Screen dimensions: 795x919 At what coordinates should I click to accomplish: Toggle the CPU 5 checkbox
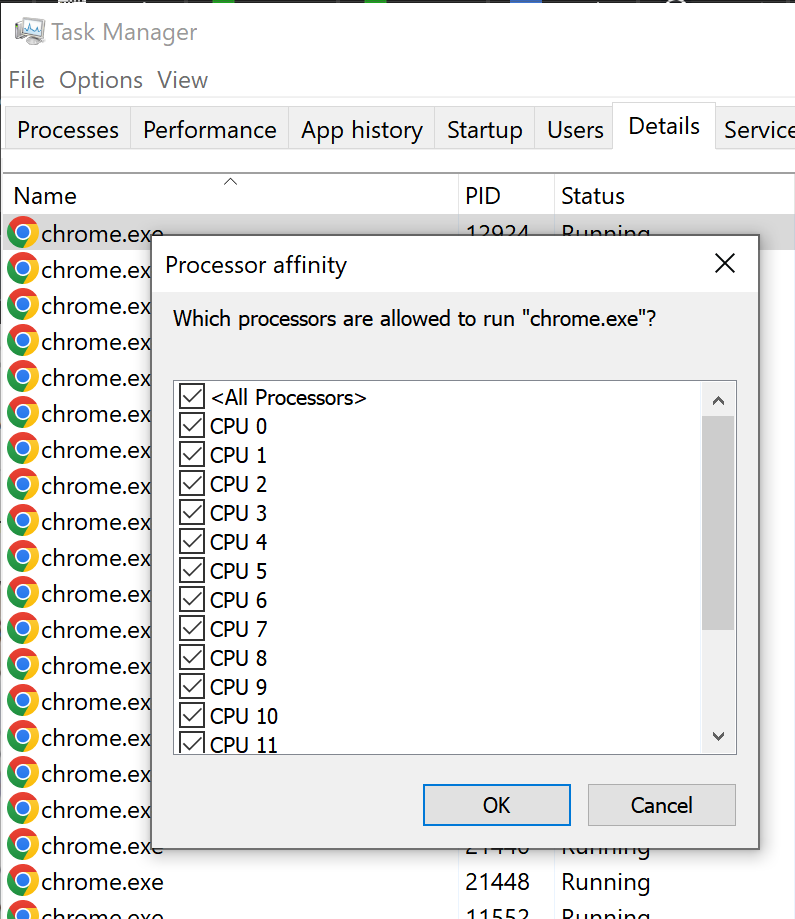(192, 571)
